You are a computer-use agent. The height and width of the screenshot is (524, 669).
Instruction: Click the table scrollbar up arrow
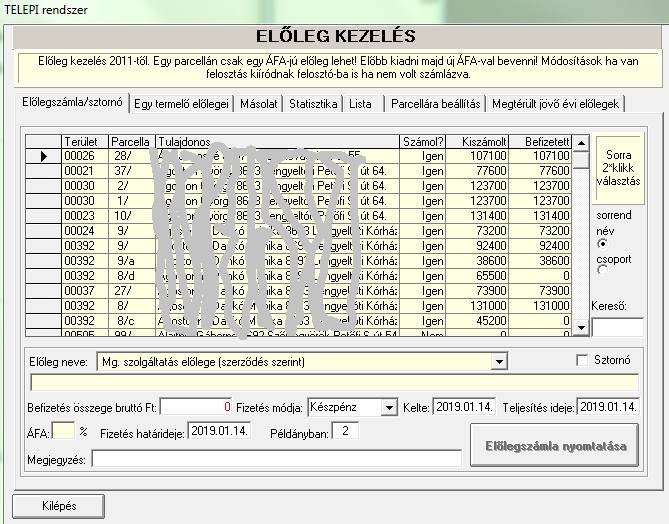pyautogui.click(x=581, y=143)
